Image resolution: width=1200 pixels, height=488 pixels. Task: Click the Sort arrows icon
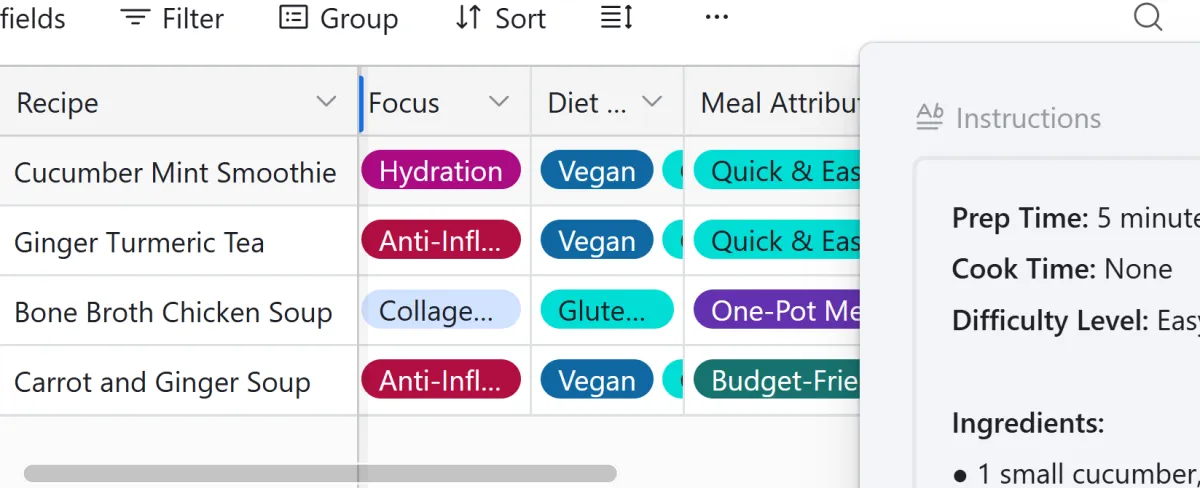[x=468, y=18]
